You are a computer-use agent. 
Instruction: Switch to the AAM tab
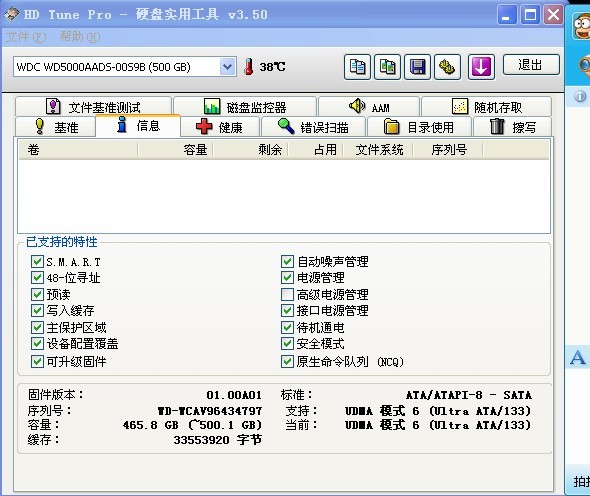[369, 107]
